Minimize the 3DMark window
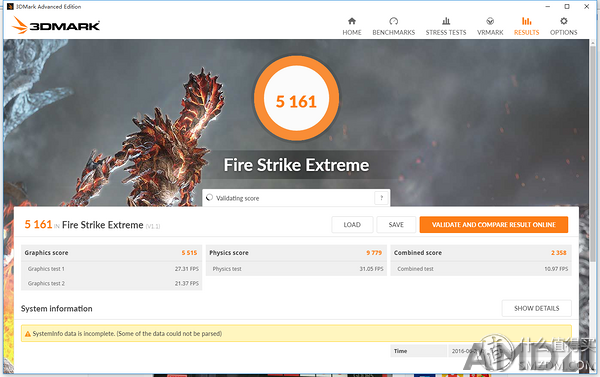Viewport: 600px width, 377px height. (x=548, y=7)
